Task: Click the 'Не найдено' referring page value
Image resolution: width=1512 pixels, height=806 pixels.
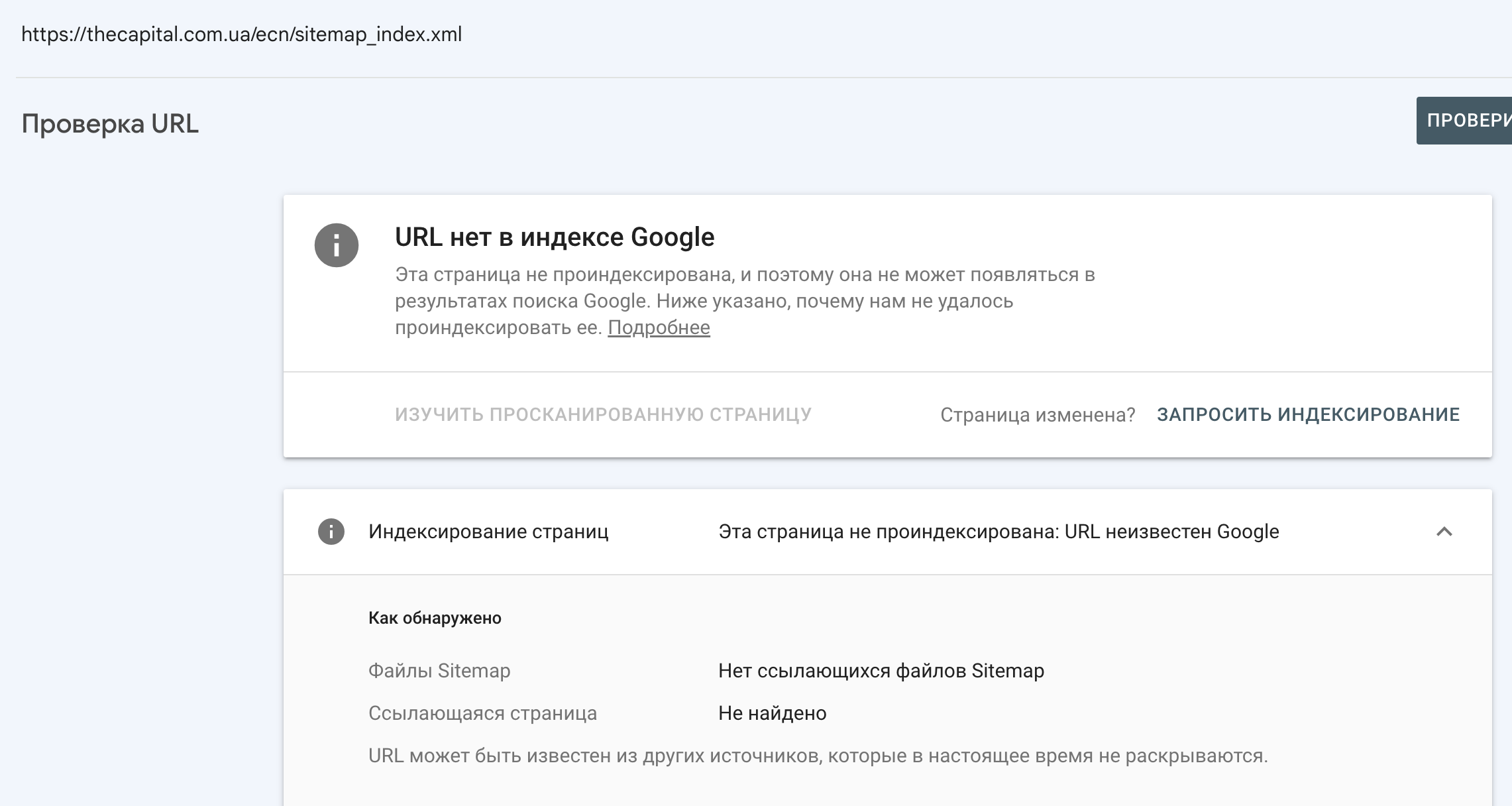Action: (x=773, y=713)
